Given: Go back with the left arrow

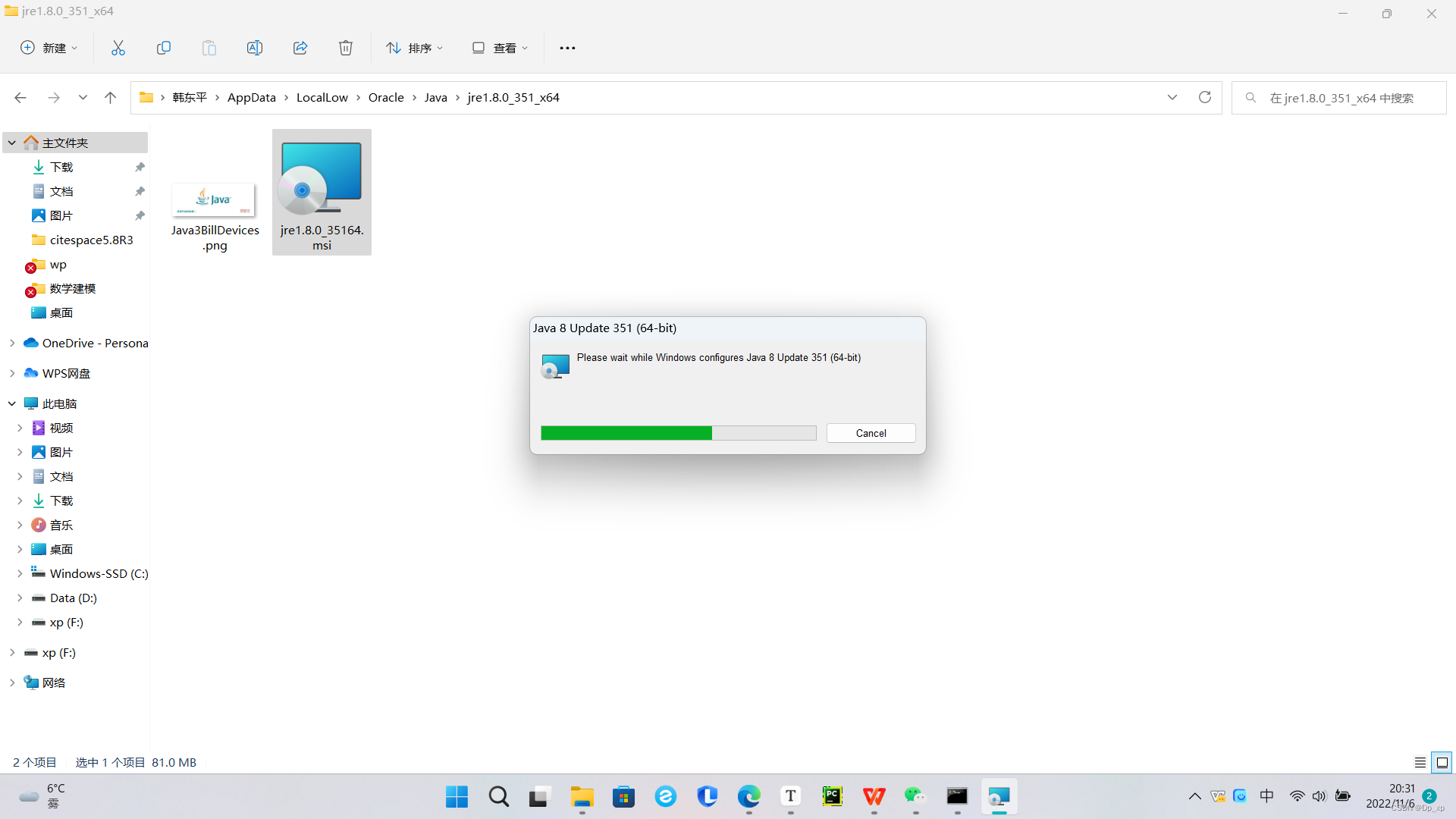Looking at the screenshot, I should 20,98.
